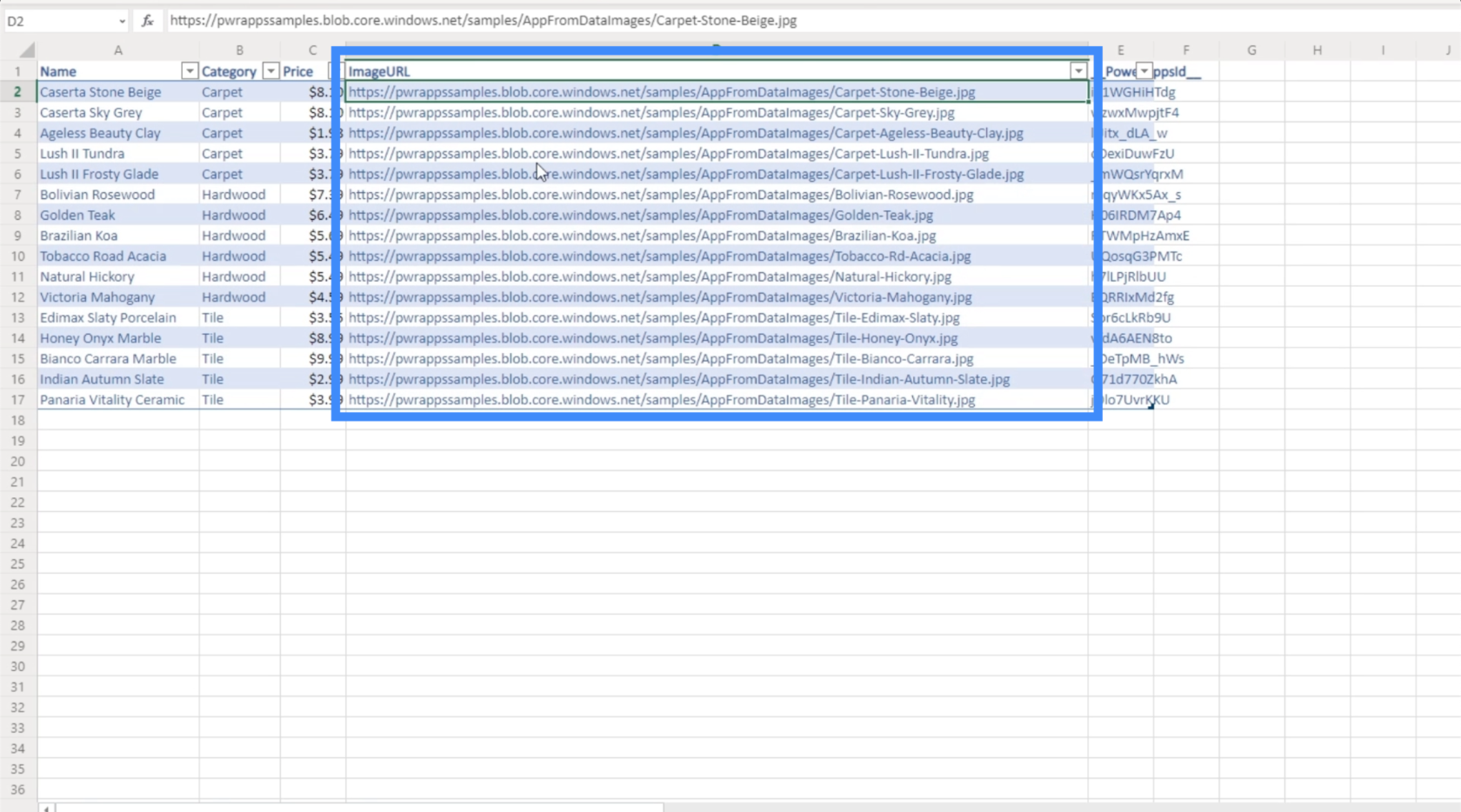Click the ImageURL header cell
Screen dimensions: 1461x812
717,71
